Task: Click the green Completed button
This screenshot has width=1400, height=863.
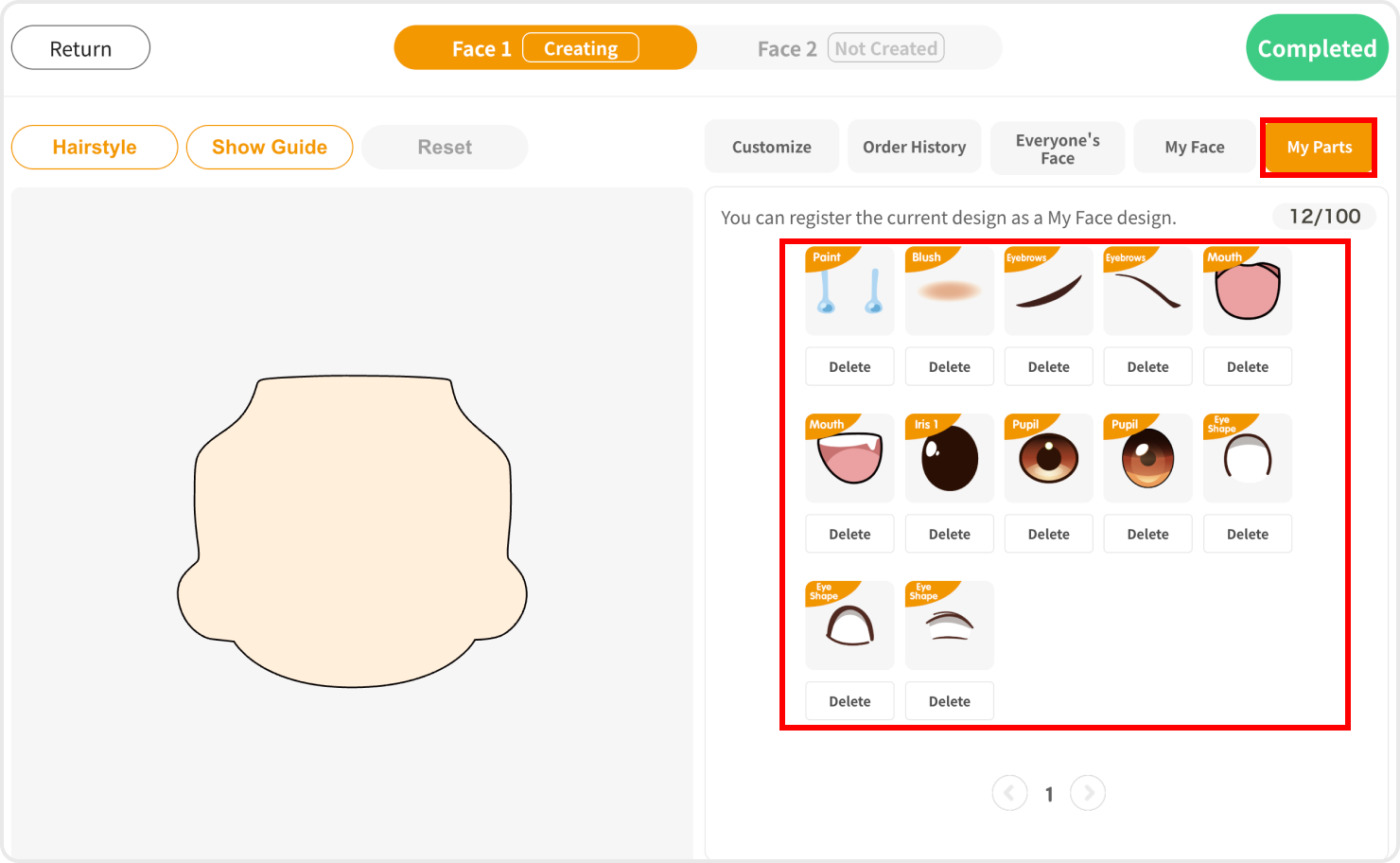Action: pos(1317,48)
